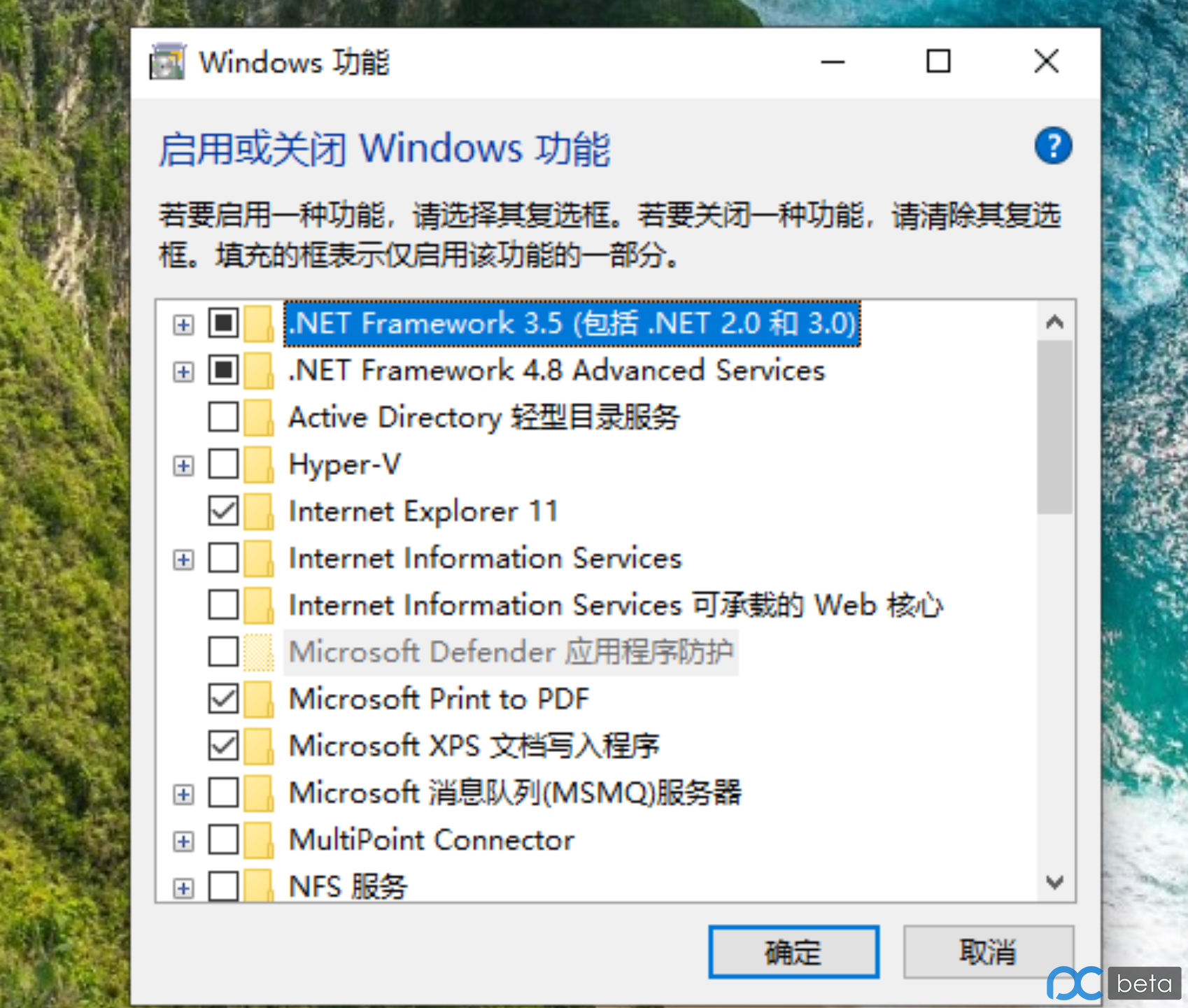The width and height of the screenshot is (1188, 1008).
Task: Click the blue help question mark icon
Action: pos(1053,145)
